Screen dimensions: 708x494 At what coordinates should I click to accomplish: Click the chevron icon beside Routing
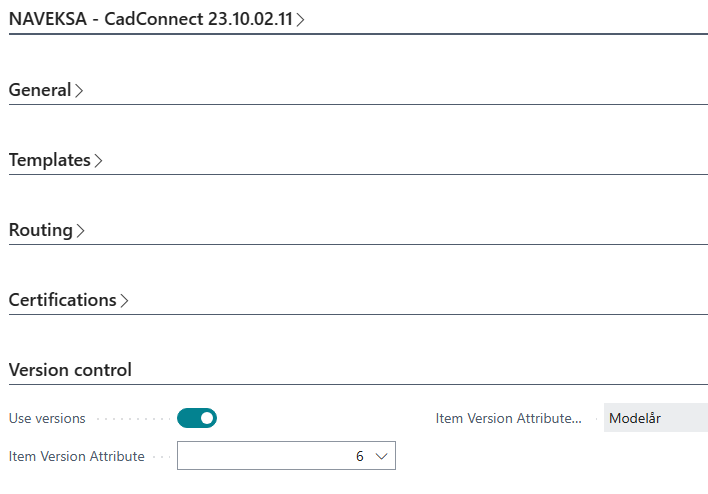pos(80,230)
